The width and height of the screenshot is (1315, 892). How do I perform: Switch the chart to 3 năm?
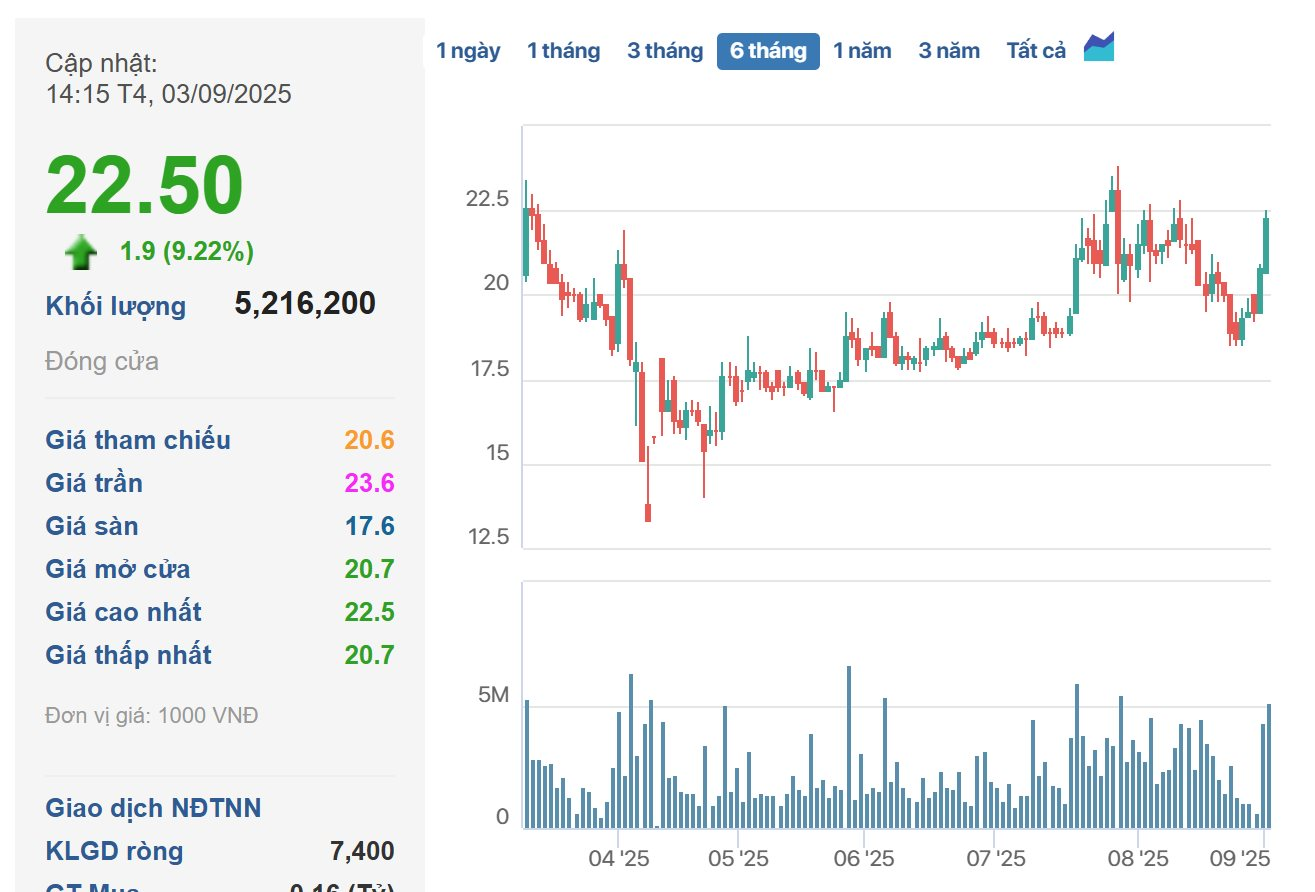[949, 51]
